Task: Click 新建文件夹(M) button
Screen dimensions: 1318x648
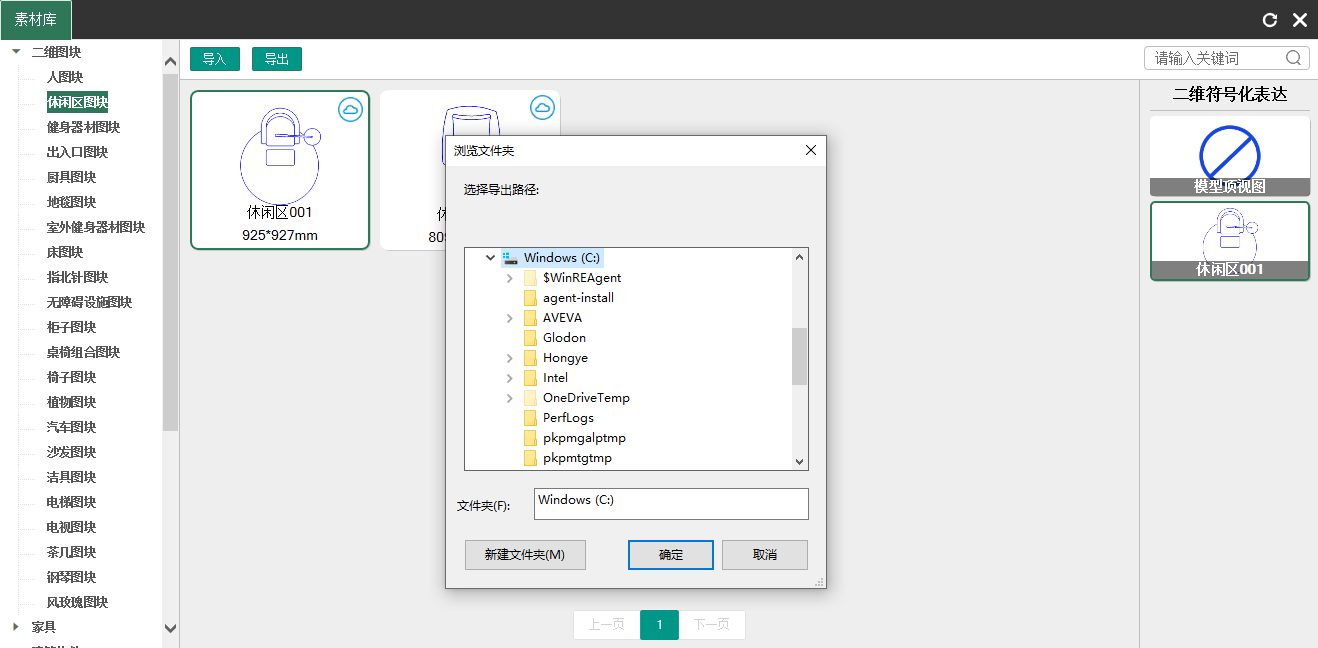Action: pos(525,555)
